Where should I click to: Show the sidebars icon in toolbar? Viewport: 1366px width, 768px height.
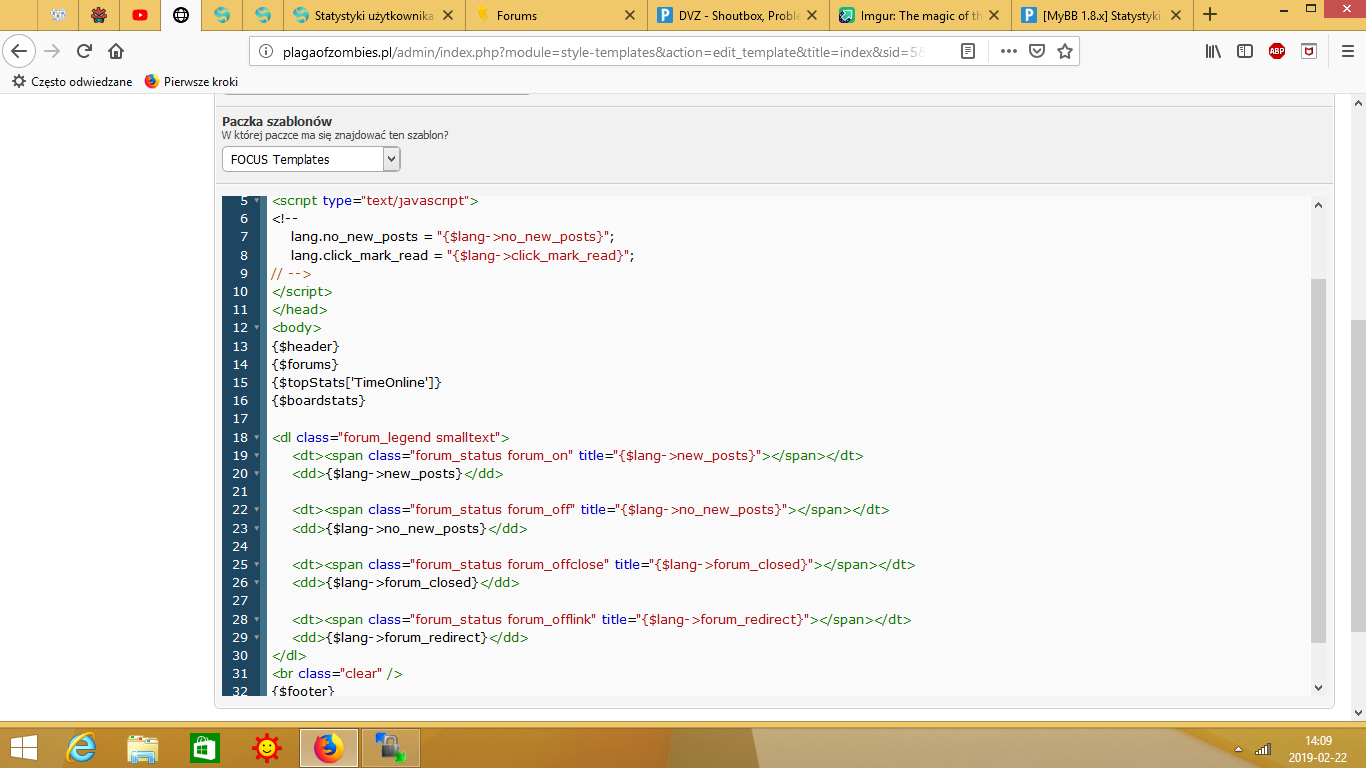coord(1245,51)
